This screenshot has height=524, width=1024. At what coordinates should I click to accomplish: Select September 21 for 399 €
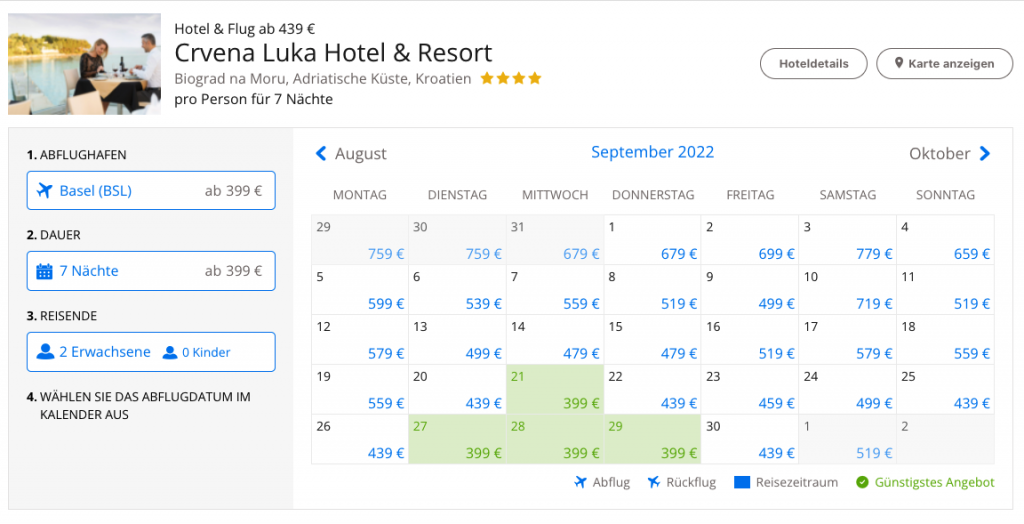(x=554, y=390)
